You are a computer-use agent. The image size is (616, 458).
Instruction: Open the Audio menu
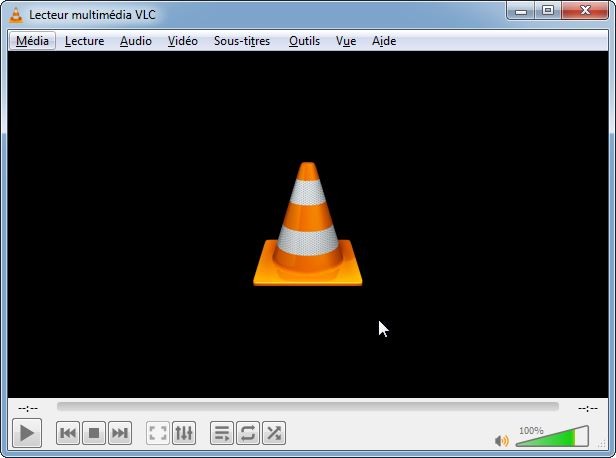pos(136,41)
